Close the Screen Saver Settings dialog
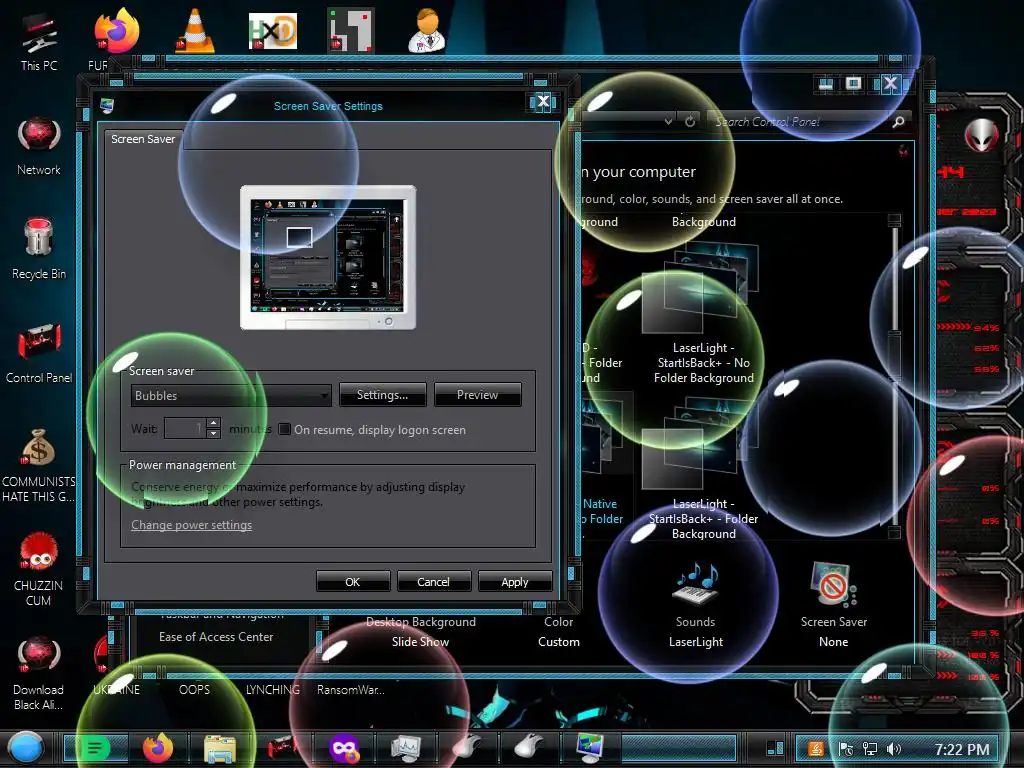 pos(543,101)
